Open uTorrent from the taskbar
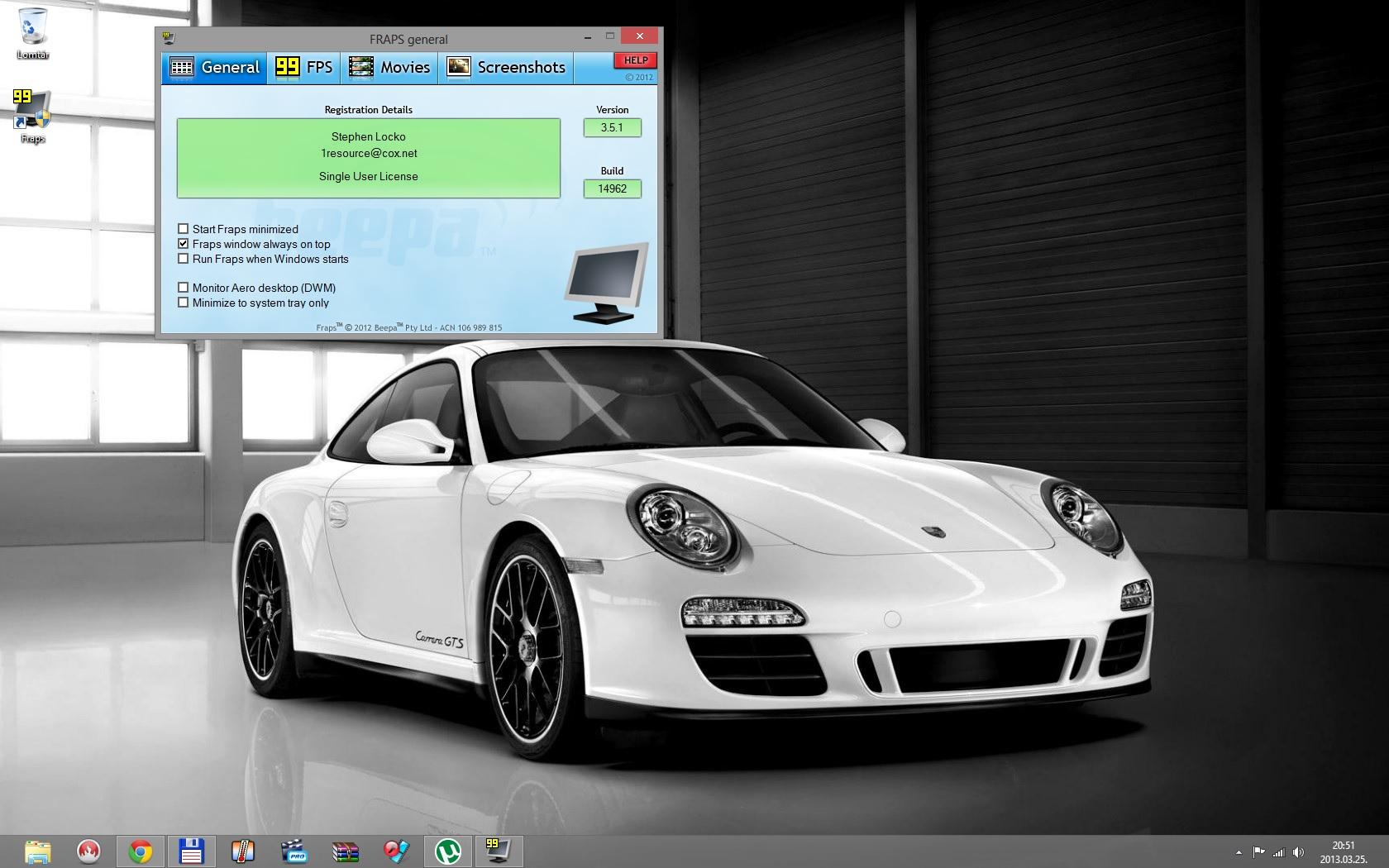The image size is (1389, 868). 448,851
